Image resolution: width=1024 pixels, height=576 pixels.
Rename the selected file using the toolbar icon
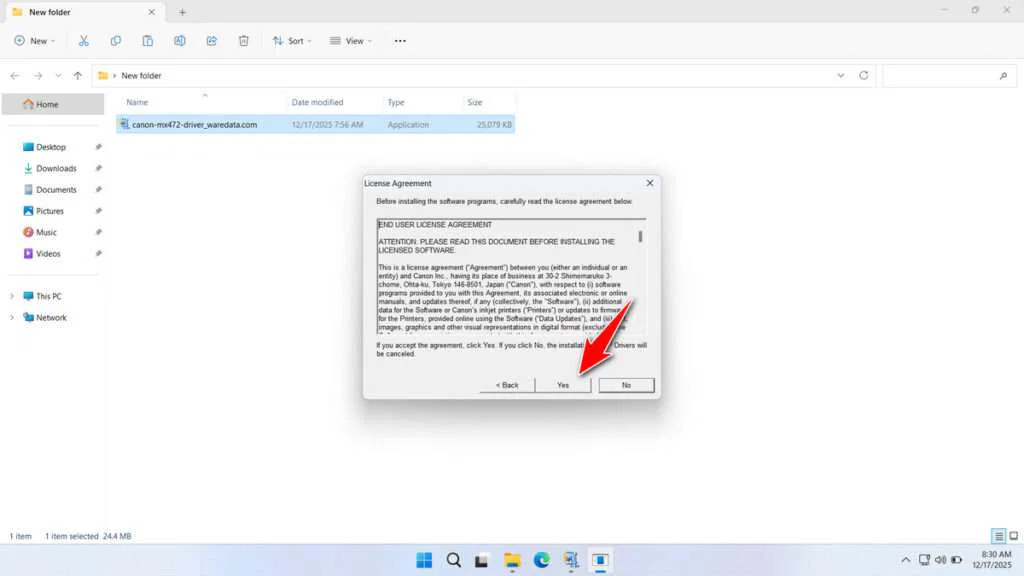click(x=180, y=40)
